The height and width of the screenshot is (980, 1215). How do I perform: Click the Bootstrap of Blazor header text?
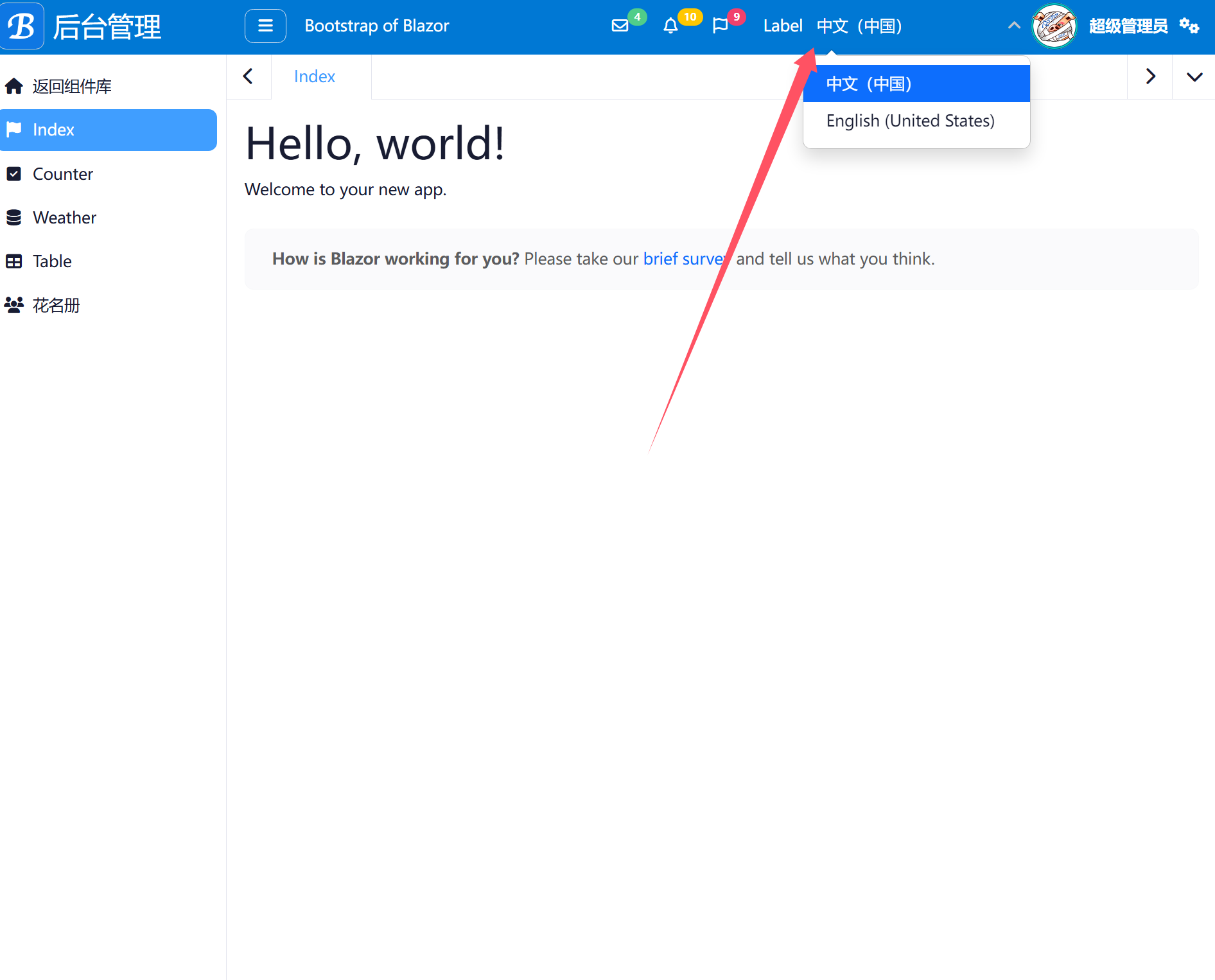(377, 26)
